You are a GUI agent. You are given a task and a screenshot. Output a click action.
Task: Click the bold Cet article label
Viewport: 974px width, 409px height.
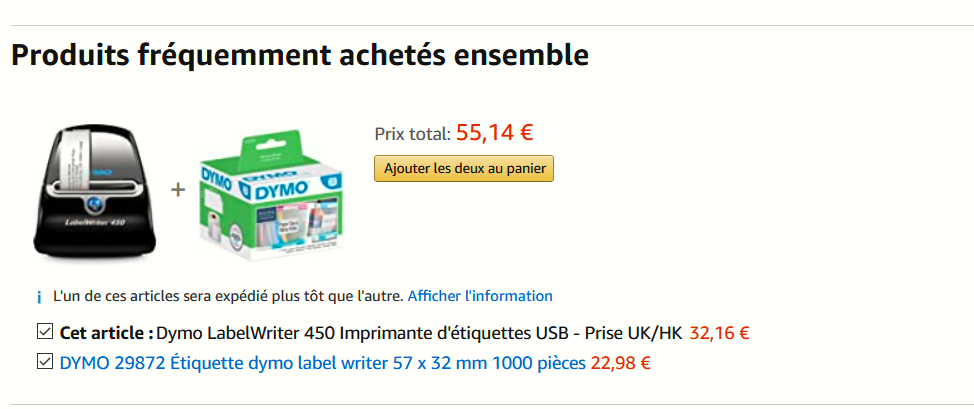pyautogui.click(x=106, y=333)
